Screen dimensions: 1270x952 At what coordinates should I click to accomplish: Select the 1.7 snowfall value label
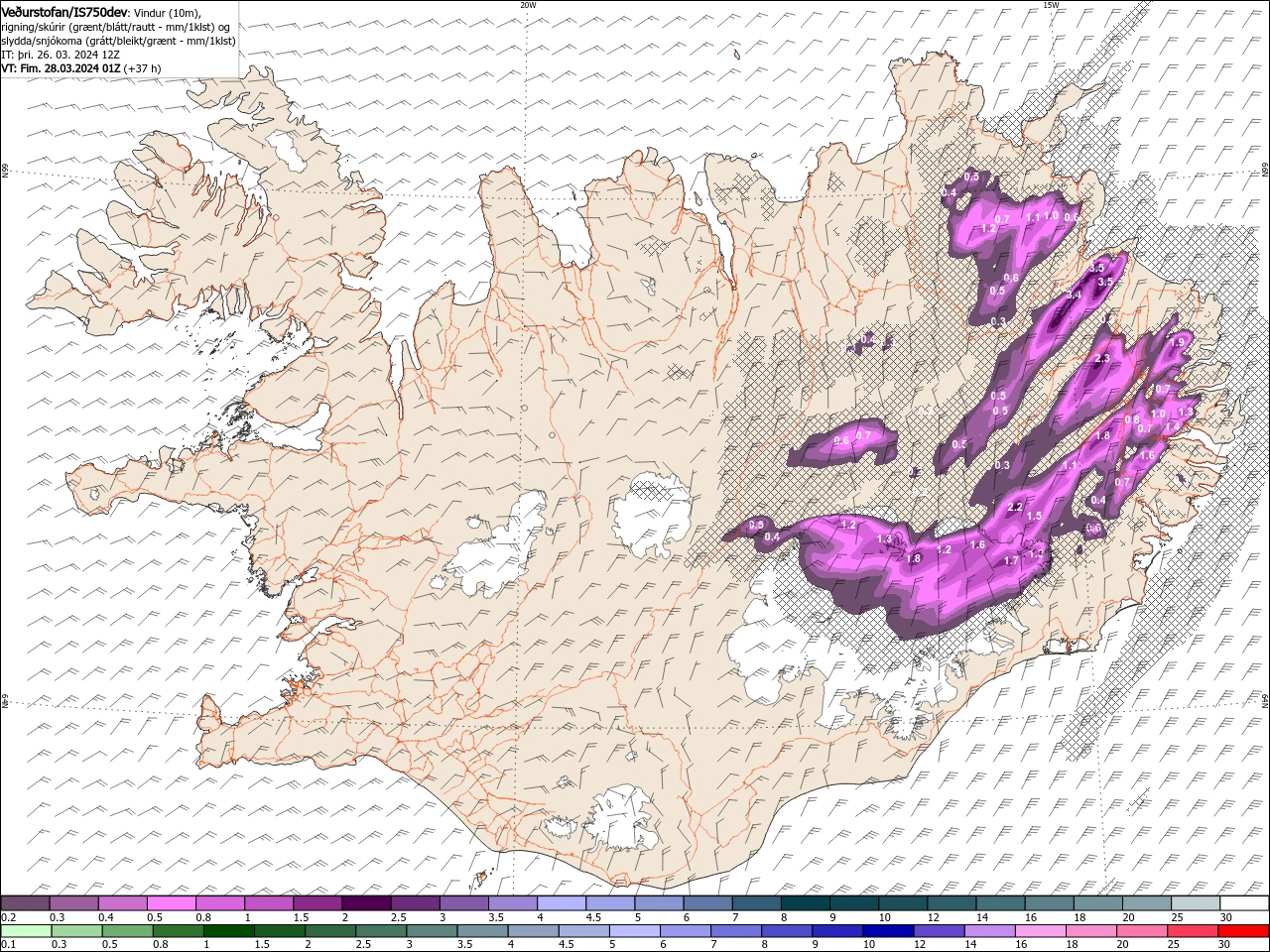point(1011,560)
